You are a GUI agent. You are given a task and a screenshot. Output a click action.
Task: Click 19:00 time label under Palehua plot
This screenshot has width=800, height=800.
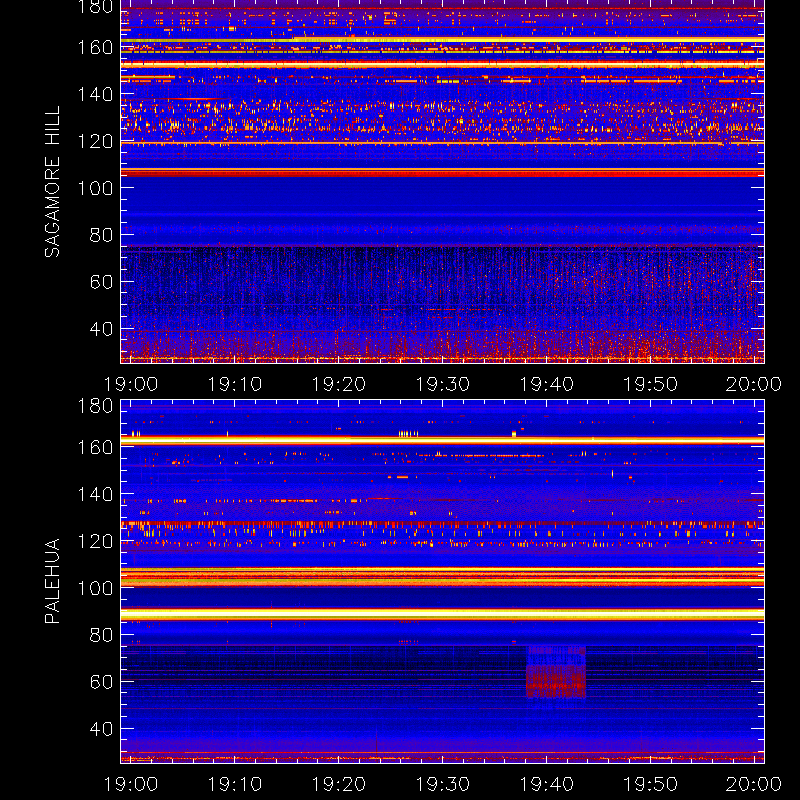coord(131,784)
